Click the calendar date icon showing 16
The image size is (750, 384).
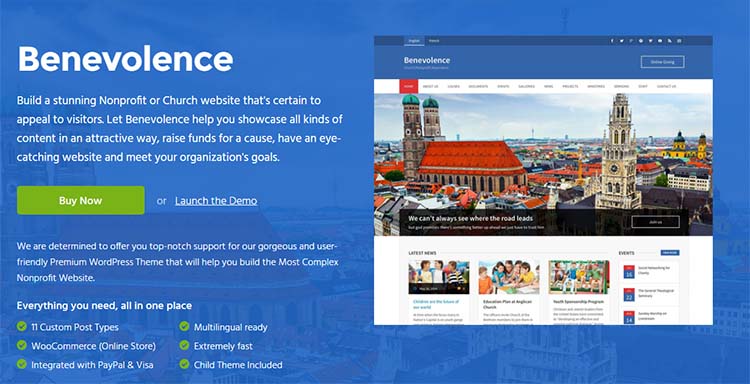click(629, 272)
